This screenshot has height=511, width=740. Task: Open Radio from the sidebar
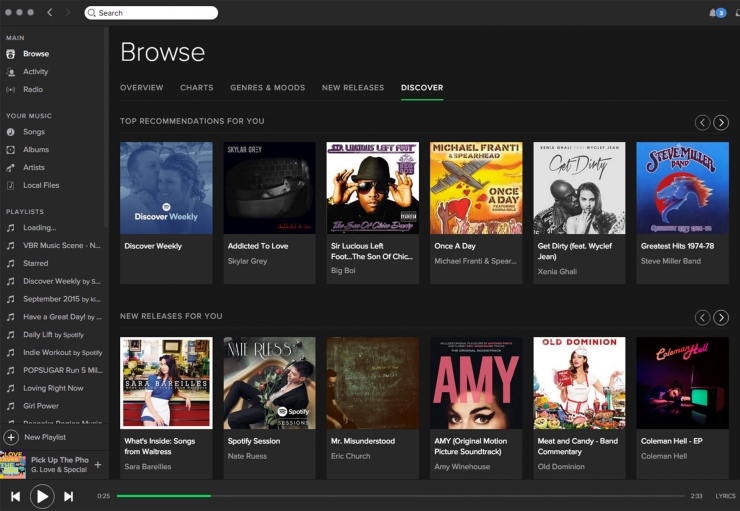pos(33,90)
